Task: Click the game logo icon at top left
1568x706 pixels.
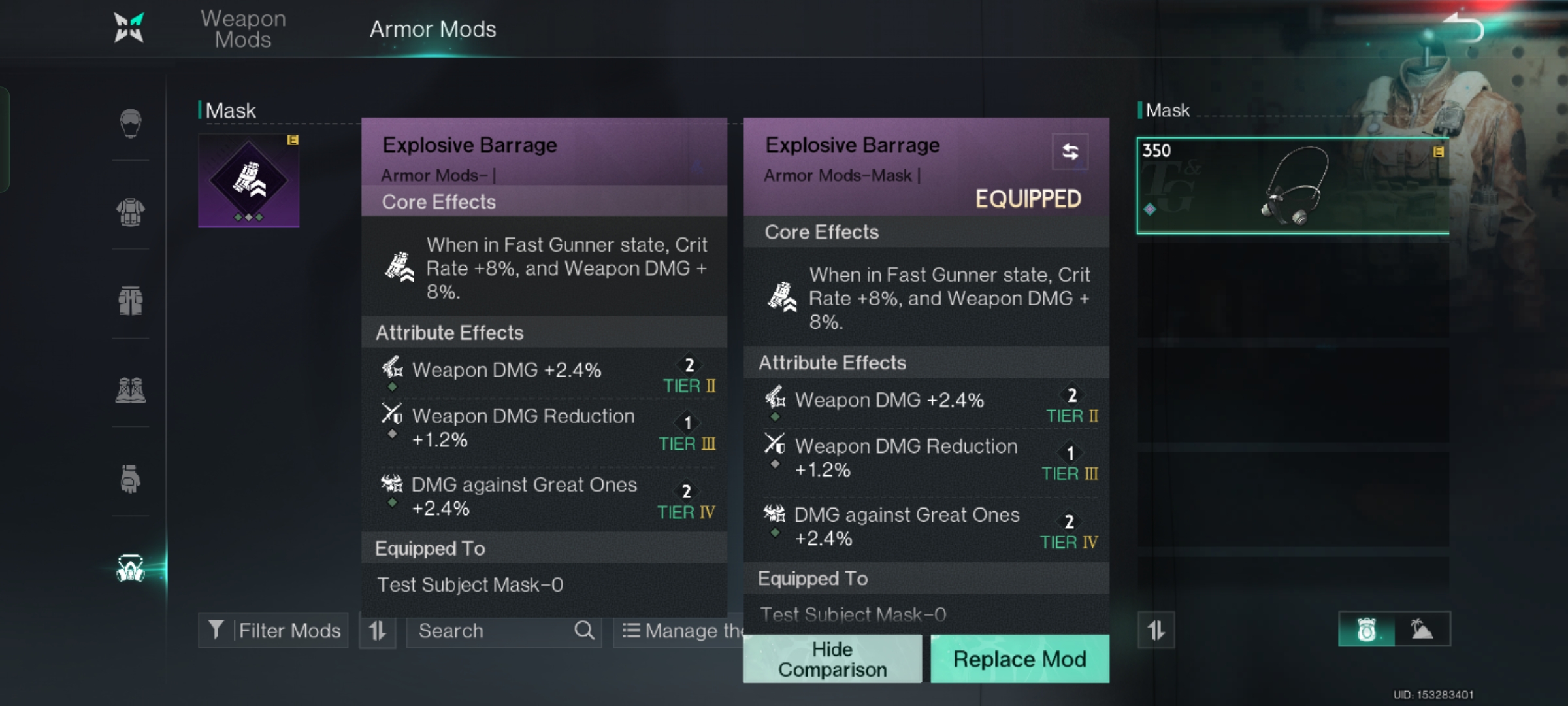Action: pos(129,28)
